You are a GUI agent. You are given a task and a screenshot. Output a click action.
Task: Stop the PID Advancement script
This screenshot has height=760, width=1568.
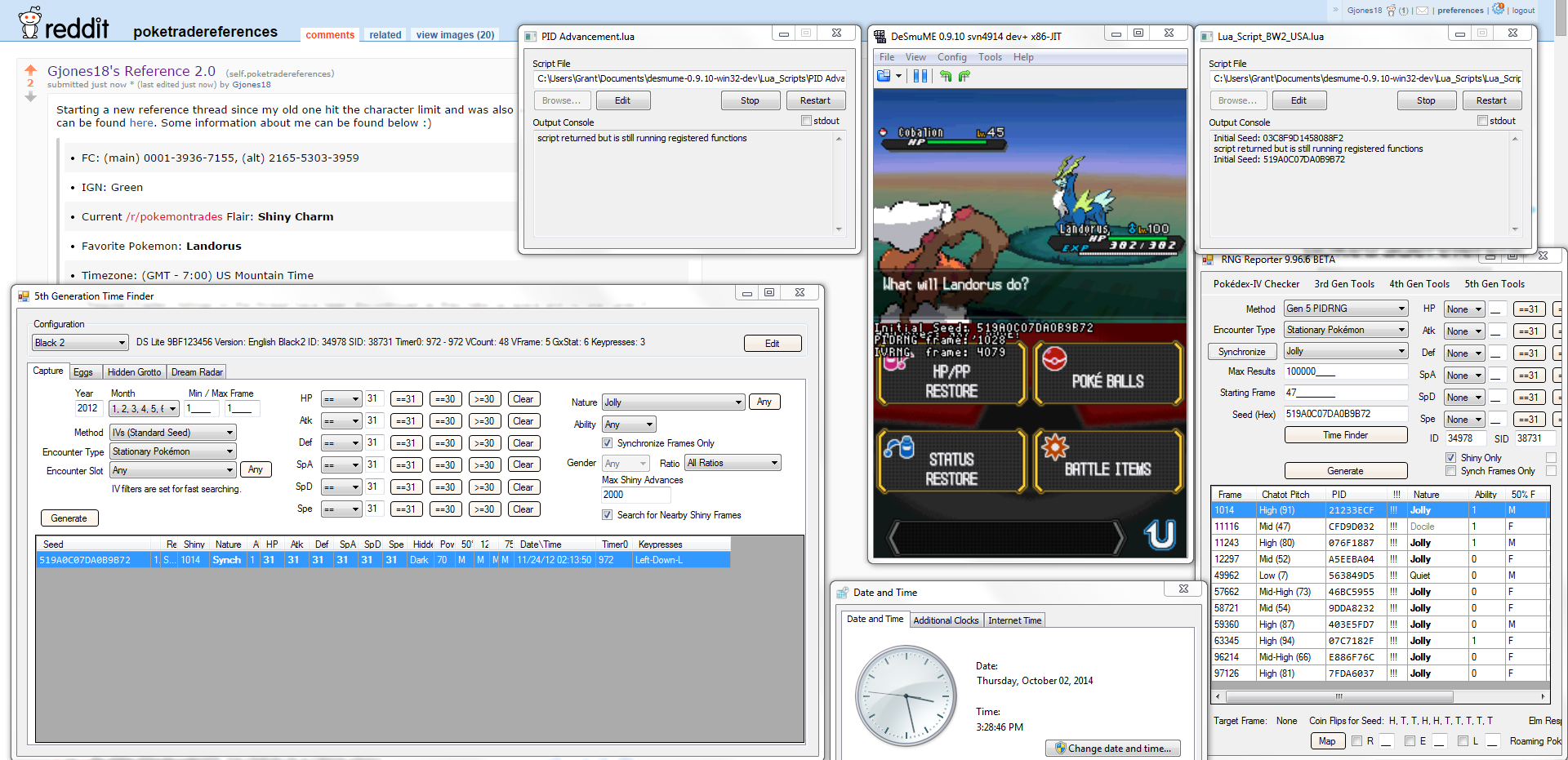[750, 100]
